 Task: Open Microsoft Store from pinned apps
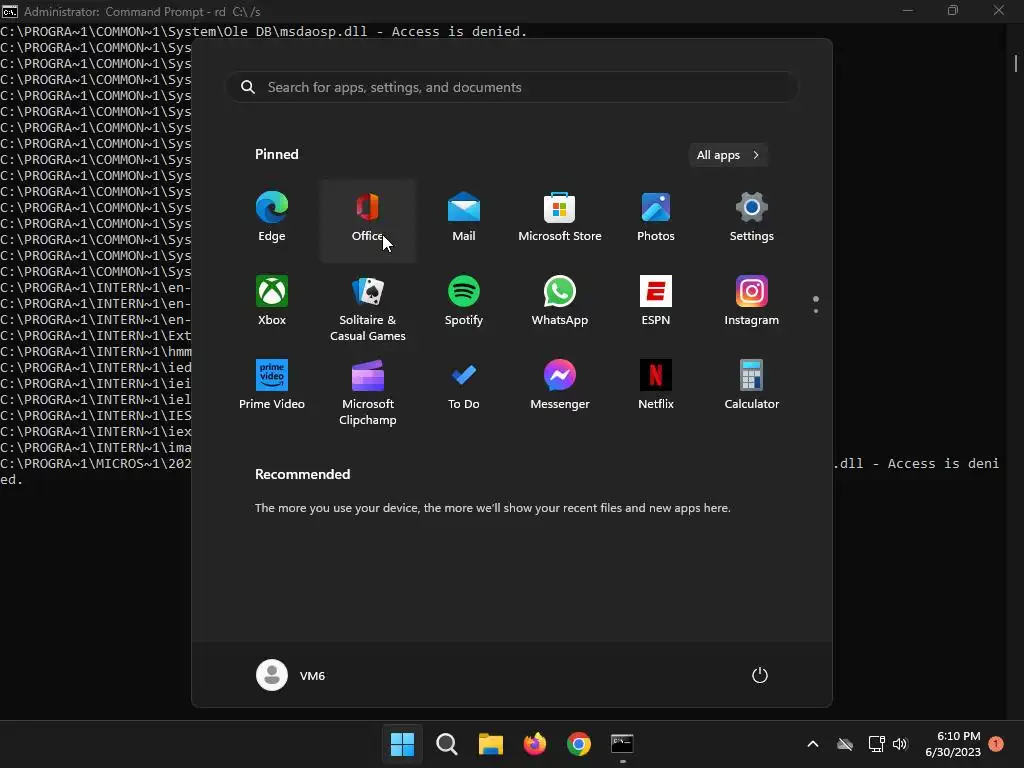[x=560, y=219]
